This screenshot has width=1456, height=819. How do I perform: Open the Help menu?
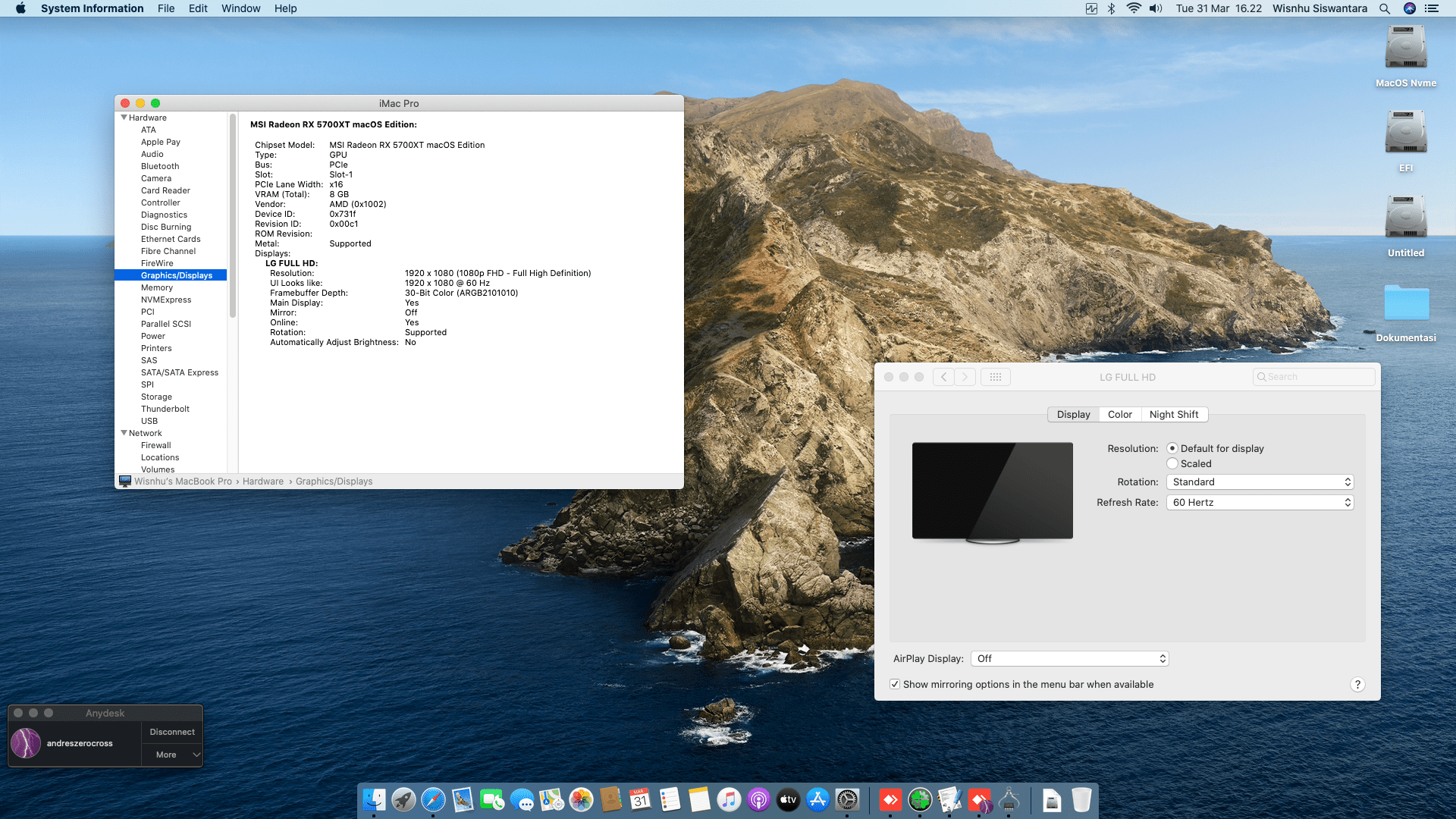(285, 8)
